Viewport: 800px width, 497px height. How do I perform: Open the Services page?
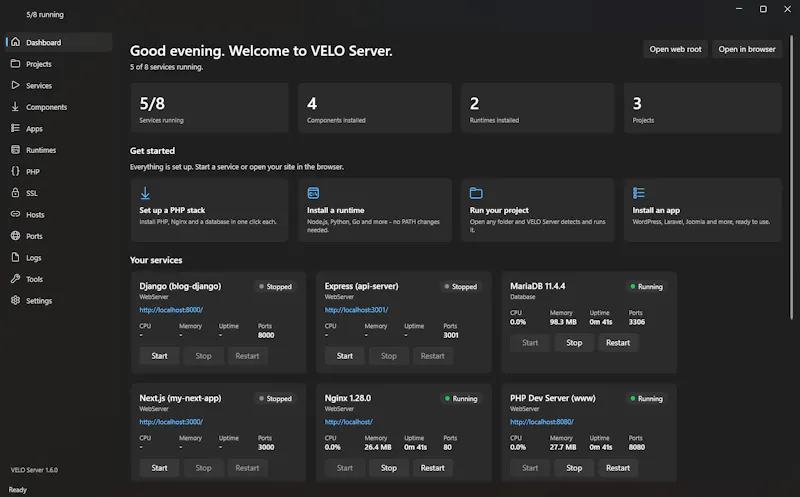(59, 85)
